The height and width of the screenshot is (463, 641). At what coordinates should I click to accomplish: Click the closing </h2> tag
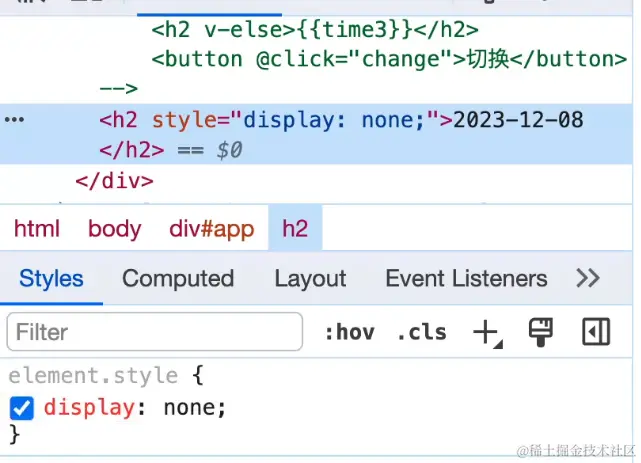click(132, 150)
